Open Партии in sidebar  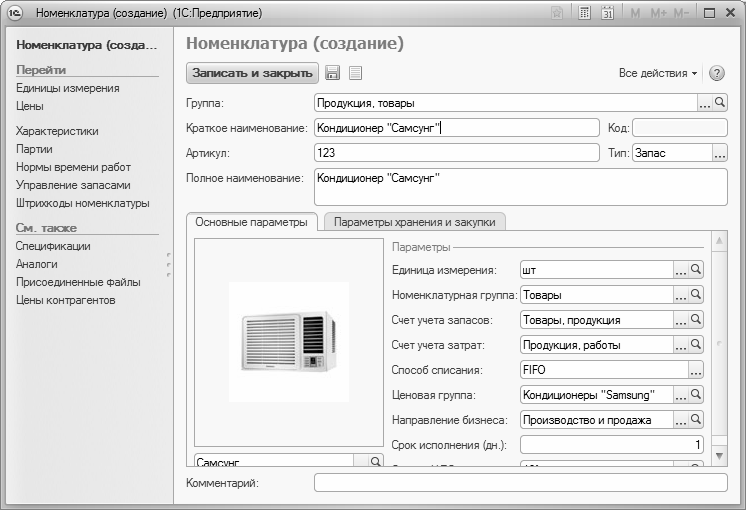(x=34, y=149)
